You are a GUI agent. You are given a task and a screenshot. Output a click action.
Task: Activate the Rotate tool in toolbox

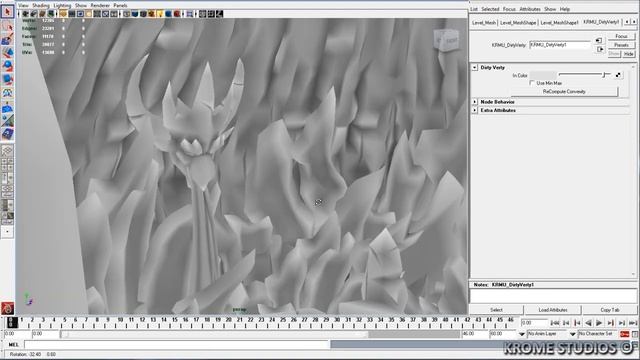7,66
